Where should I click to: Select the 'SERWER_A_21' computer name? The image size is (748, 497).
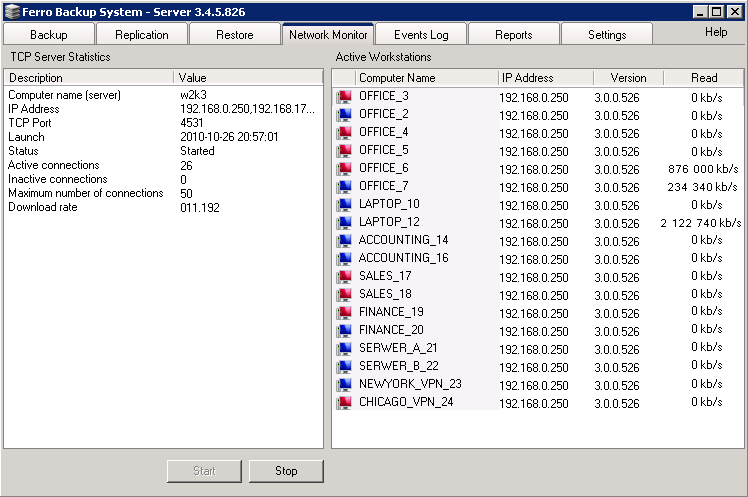click(x=398, y=348)
